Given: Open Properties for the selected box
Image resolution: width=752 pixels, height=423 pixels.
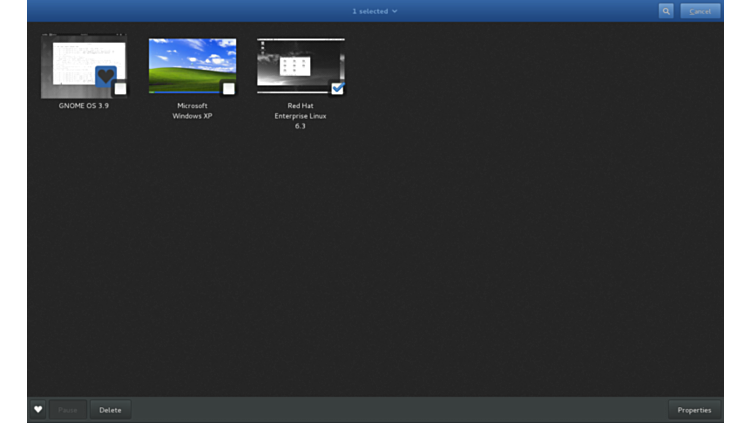Looking at the screenshot, I should coord(694,410).
